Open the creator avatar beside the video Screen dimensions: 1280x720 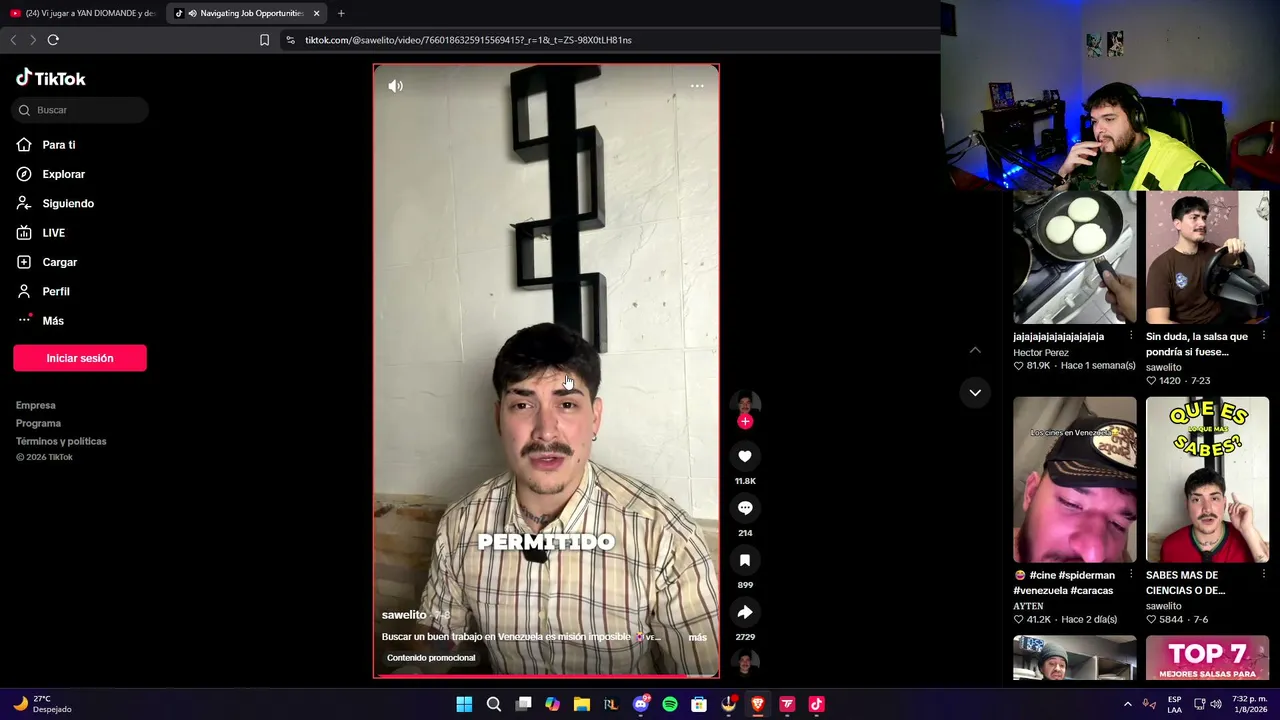tap(745, 403)
